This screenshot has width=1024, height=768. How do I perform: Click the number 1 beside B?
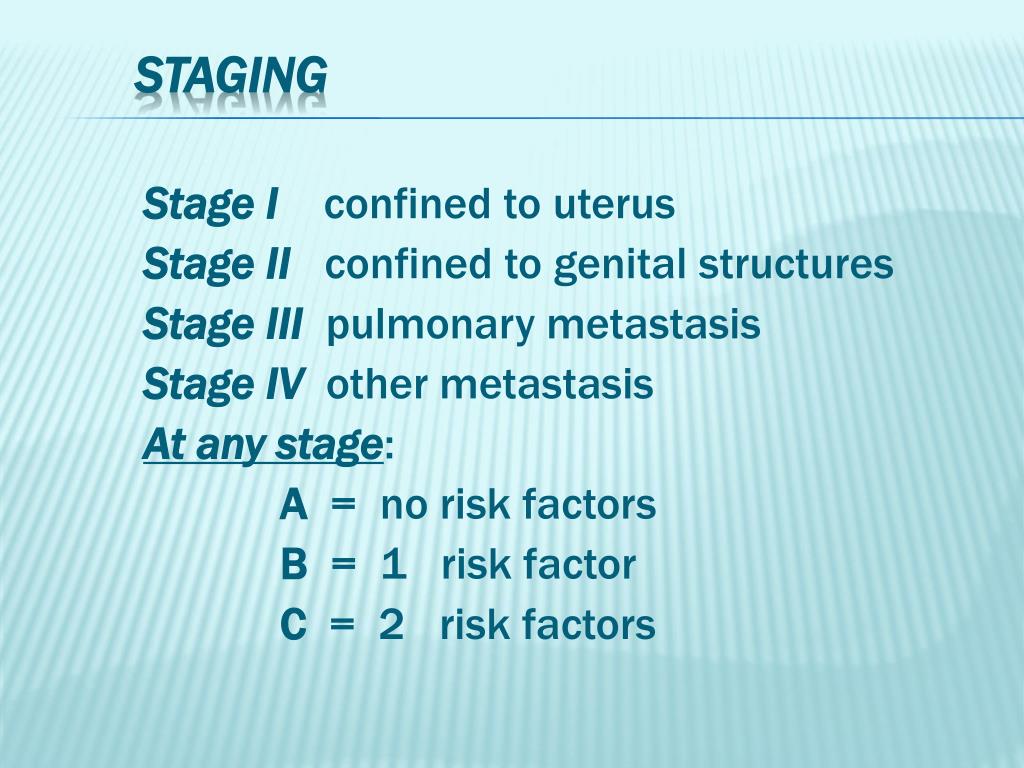pos(393,566)
